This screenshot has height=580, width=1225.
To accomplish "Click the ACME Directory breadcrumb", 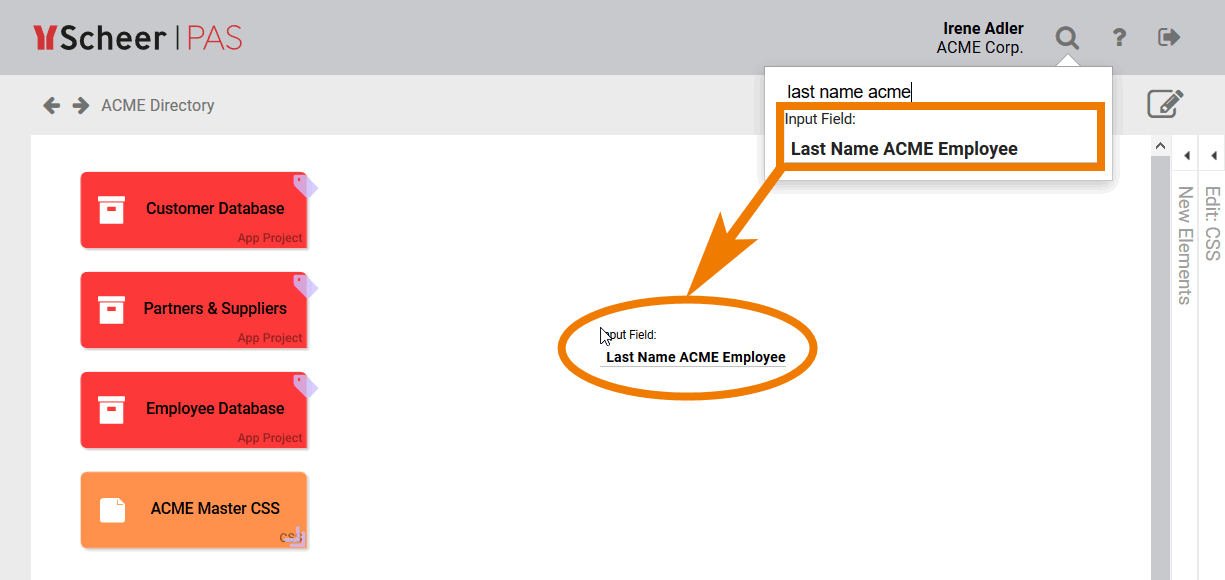I will [x=158, y=105].
